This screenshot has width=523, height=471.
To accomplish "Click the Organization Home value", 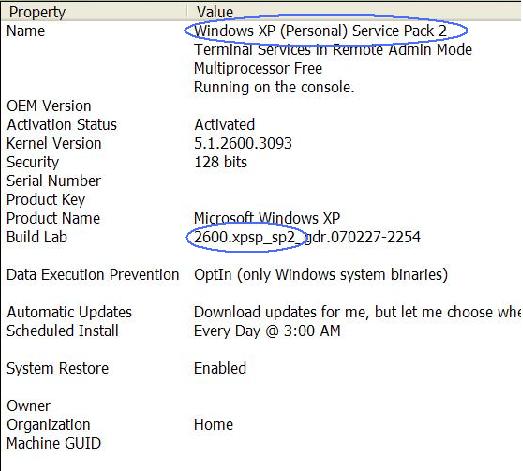I will coord(213,425).
